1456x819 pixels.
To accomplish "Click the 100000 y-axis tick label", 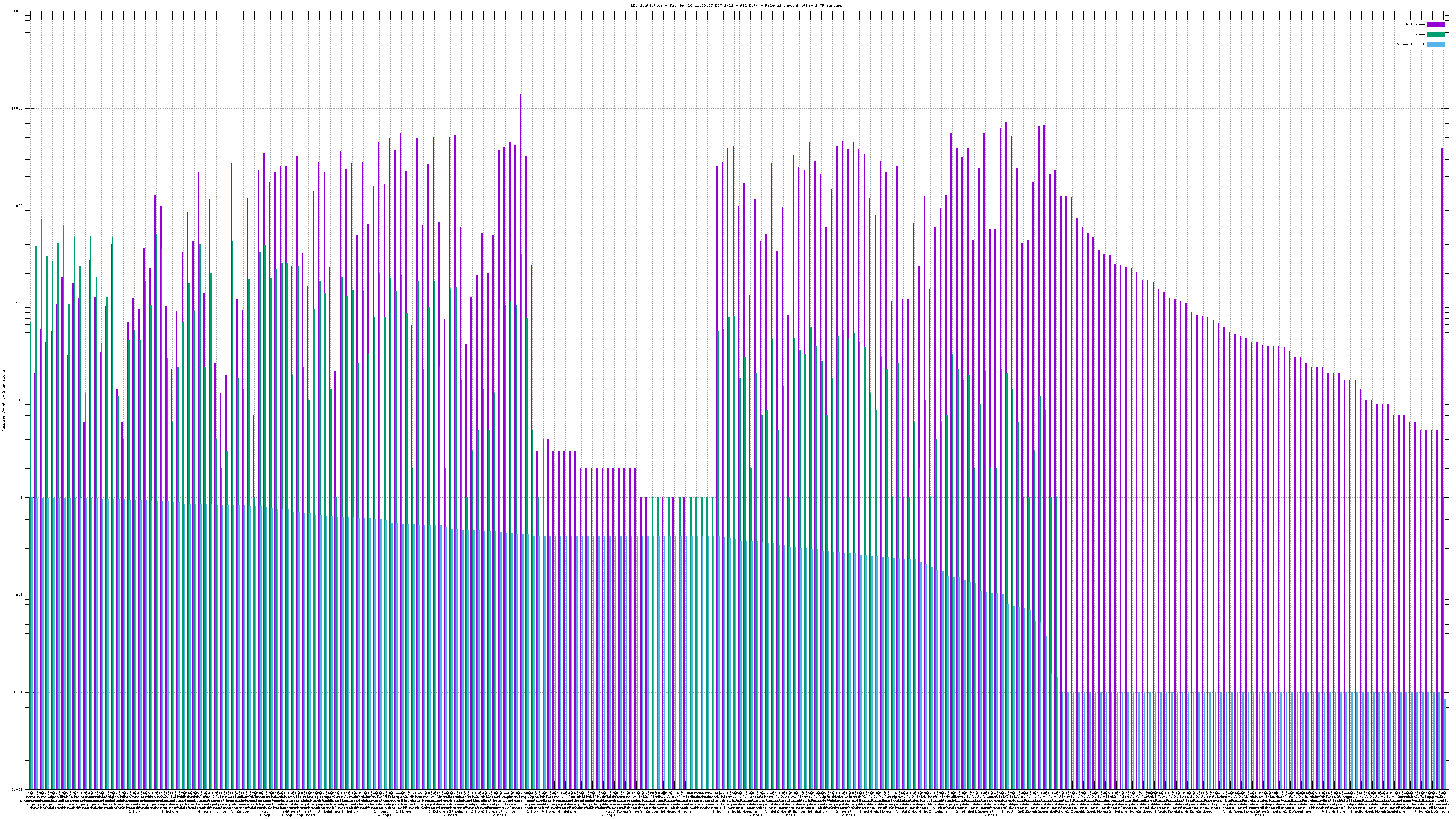I will 16,11.
